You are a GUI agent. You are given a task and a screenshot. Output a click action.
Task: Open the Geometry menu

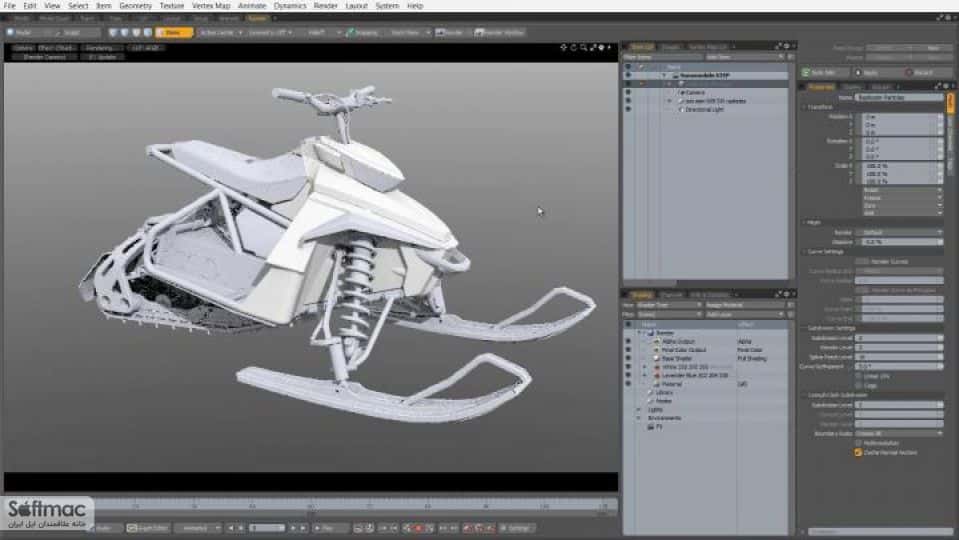[135, 6]
